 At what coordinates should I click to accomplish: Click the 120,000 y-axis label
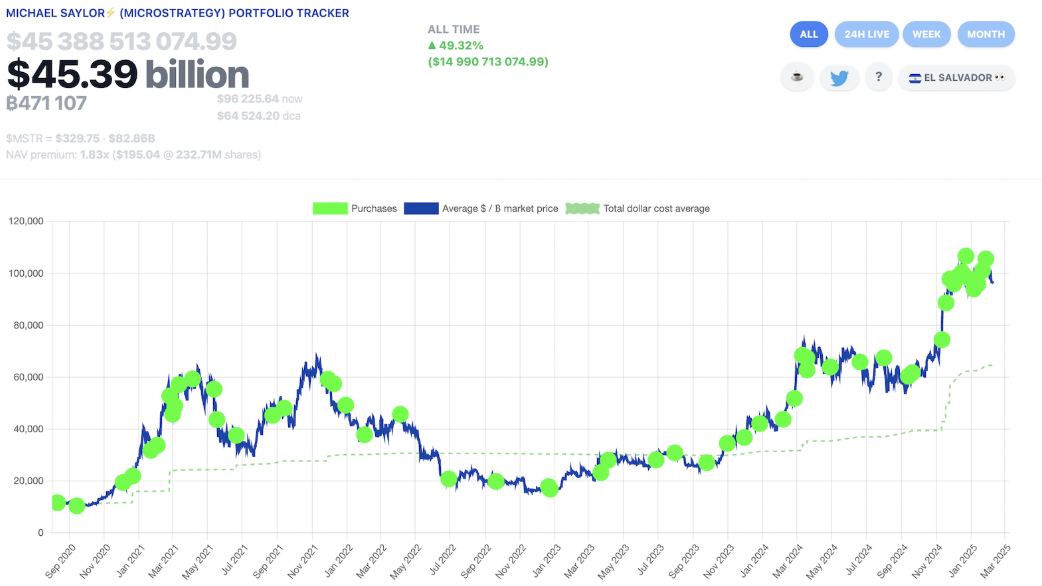pos(26,221)
